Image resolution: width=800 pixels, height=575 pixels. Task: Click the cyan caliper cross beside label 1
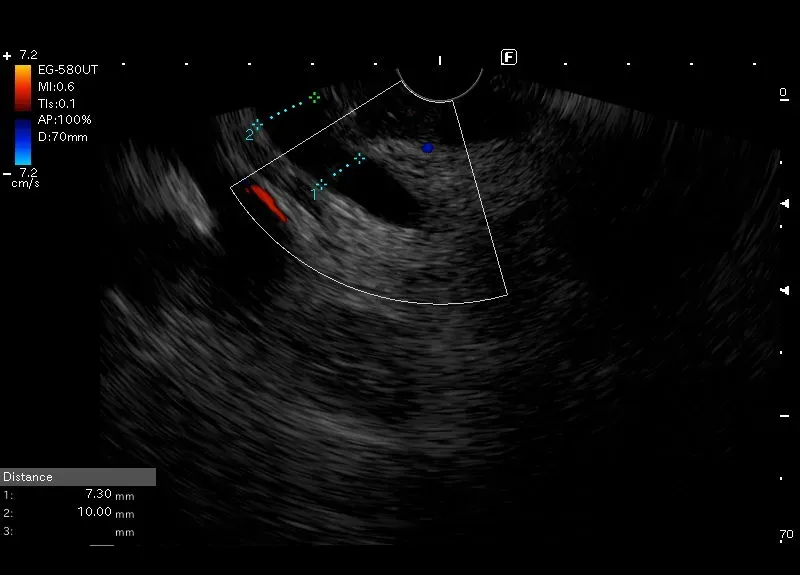coord(320,185)
